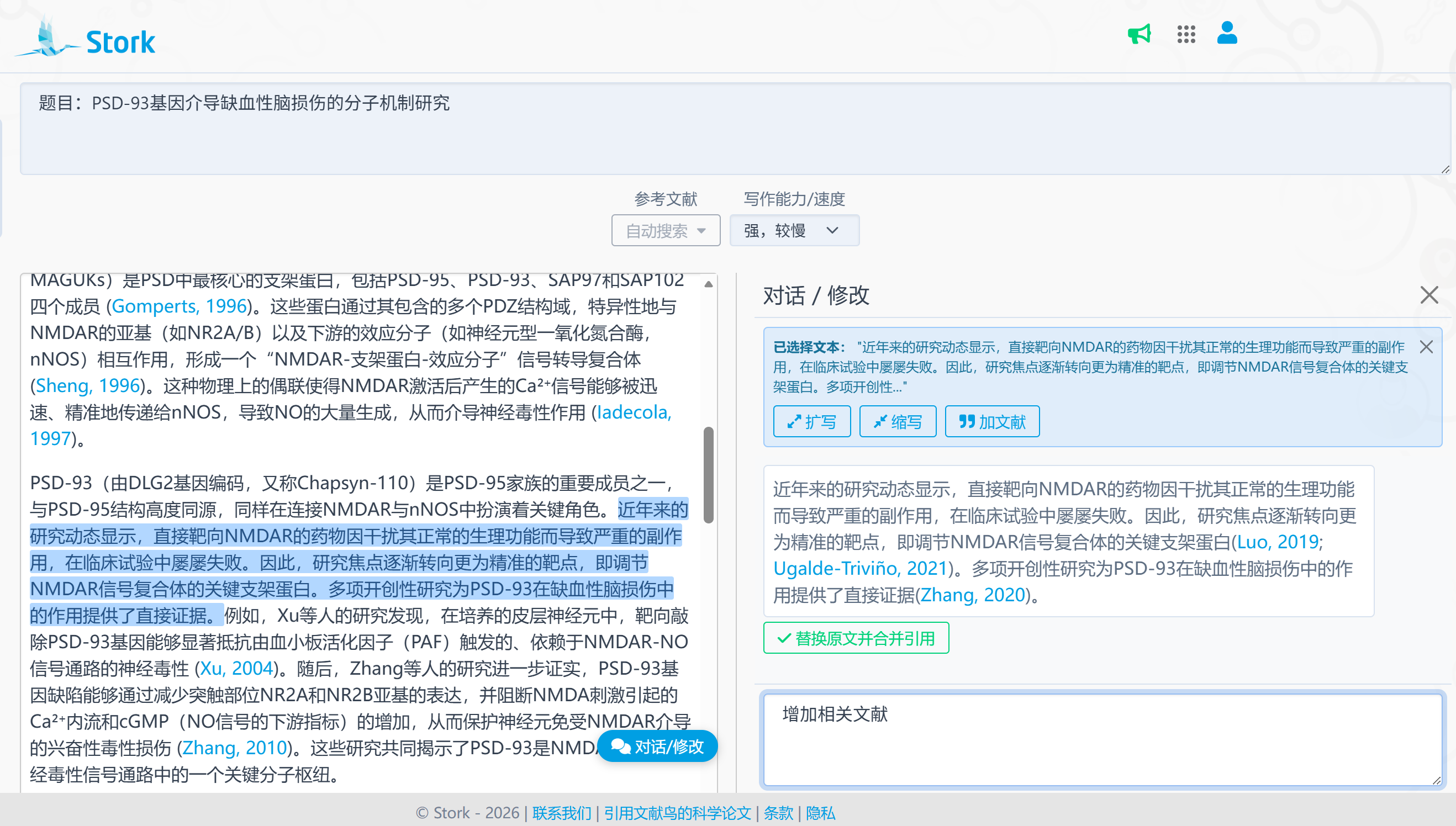The height and width of the screenshot is (826, 1456).
Task: Click 替换原文并合并引用 button
Action: pyautogui.click(x=856, y=638)
